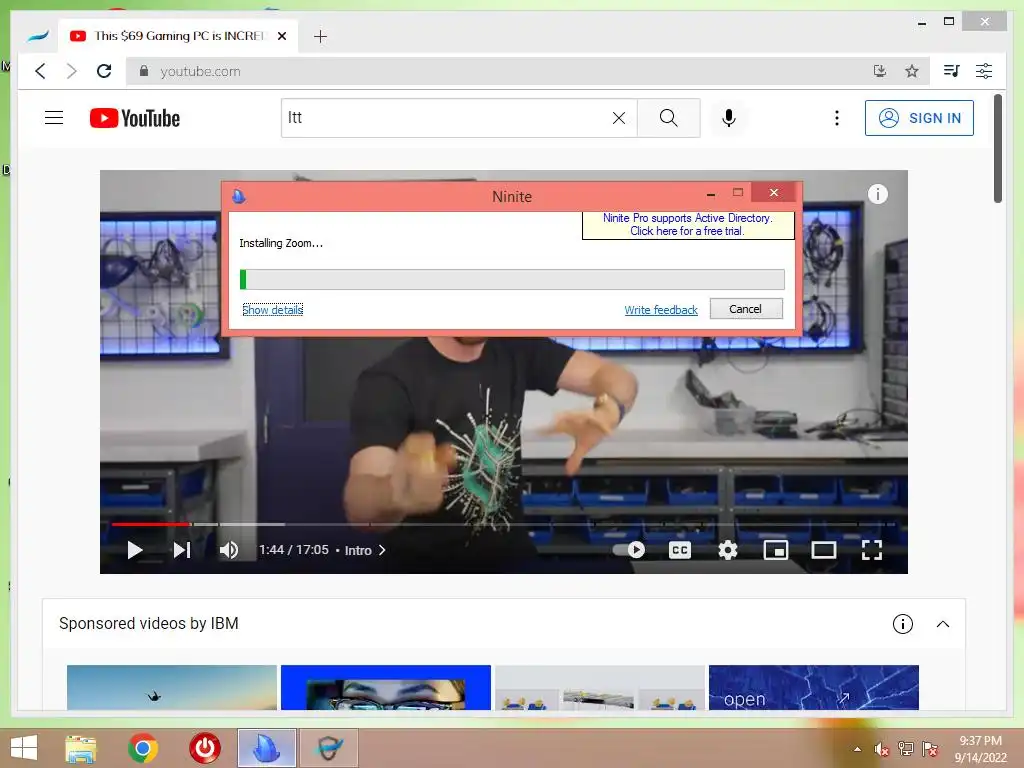1024x768 pixels.
Task: Open sponsored thumbnail with flying bird
Action: point(172,687)
